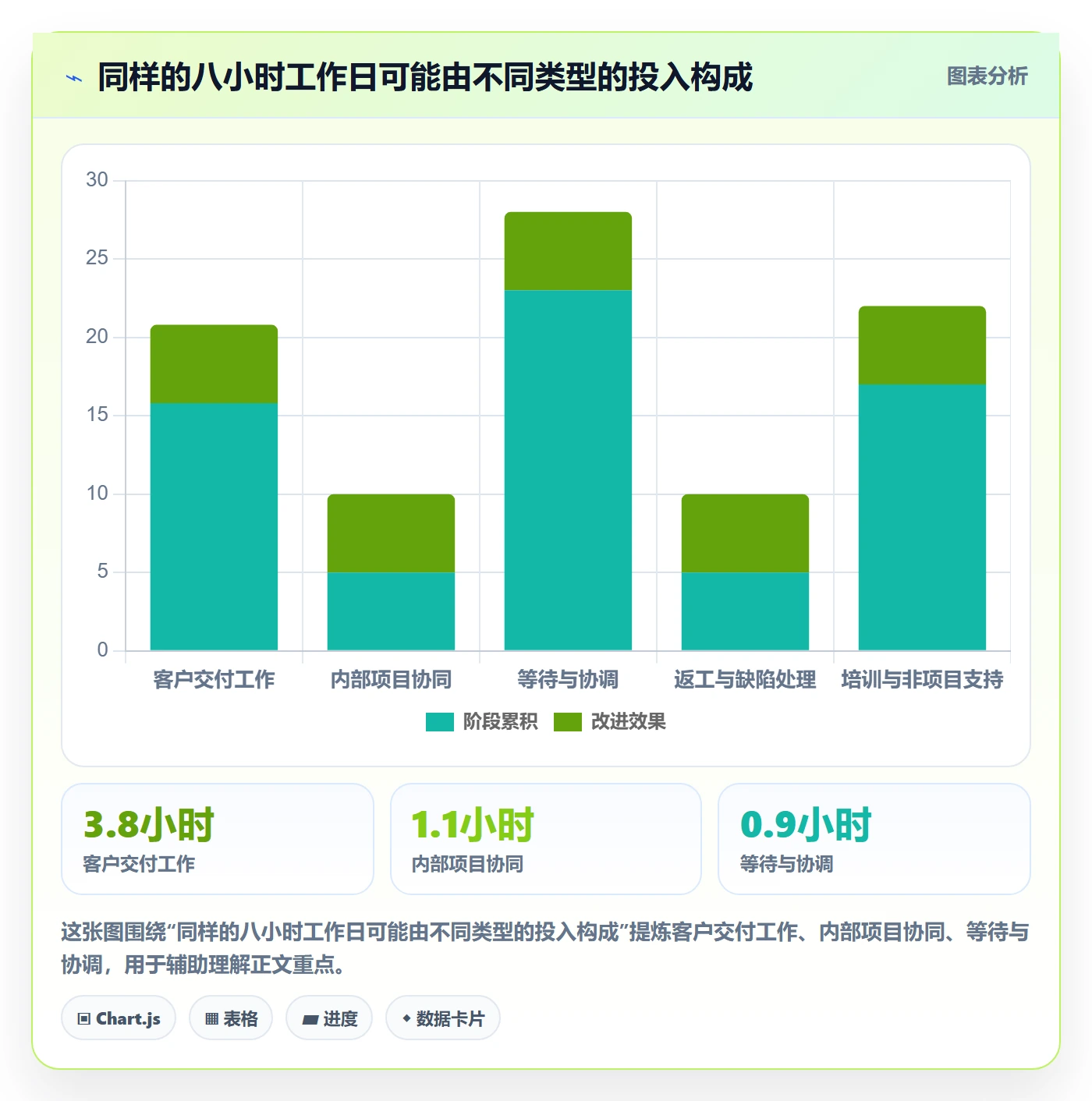
Task: Open the 3.8小时 客户交付工作 data card
Action: coord(218,839)
